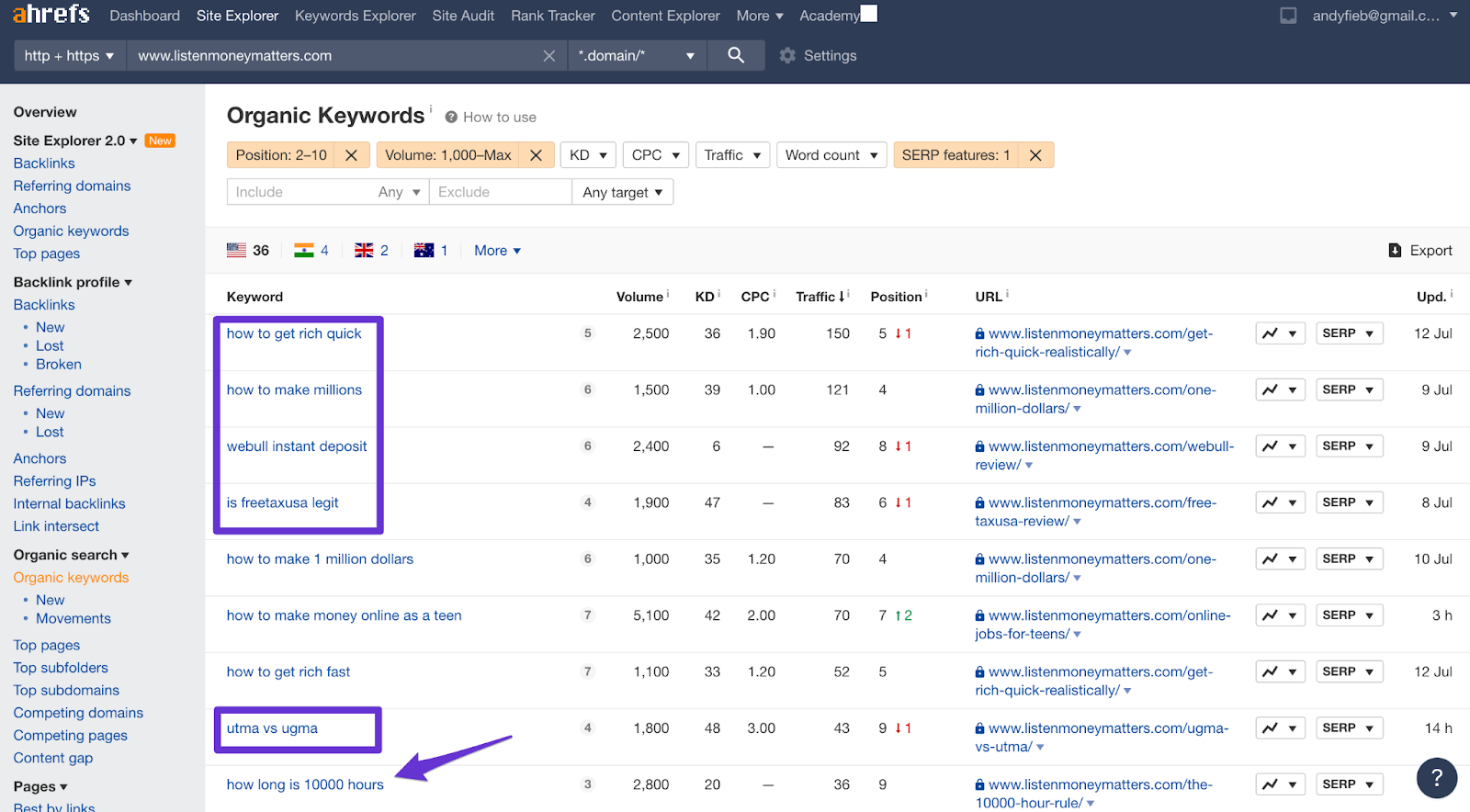This screenshot has height=812, width=1470.
Task: Open the Traffic filter dropdown
Action: point(732,155)
